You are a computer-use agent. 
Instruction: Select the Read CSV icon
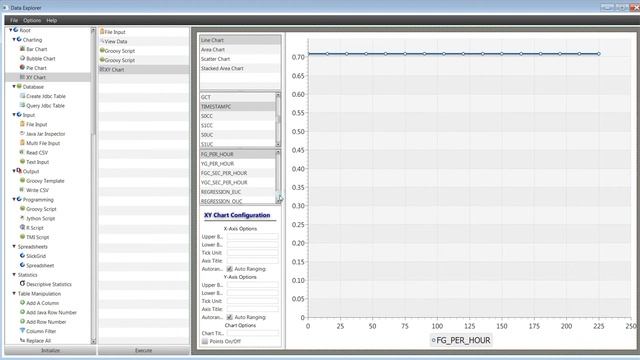tap(22, 152)
